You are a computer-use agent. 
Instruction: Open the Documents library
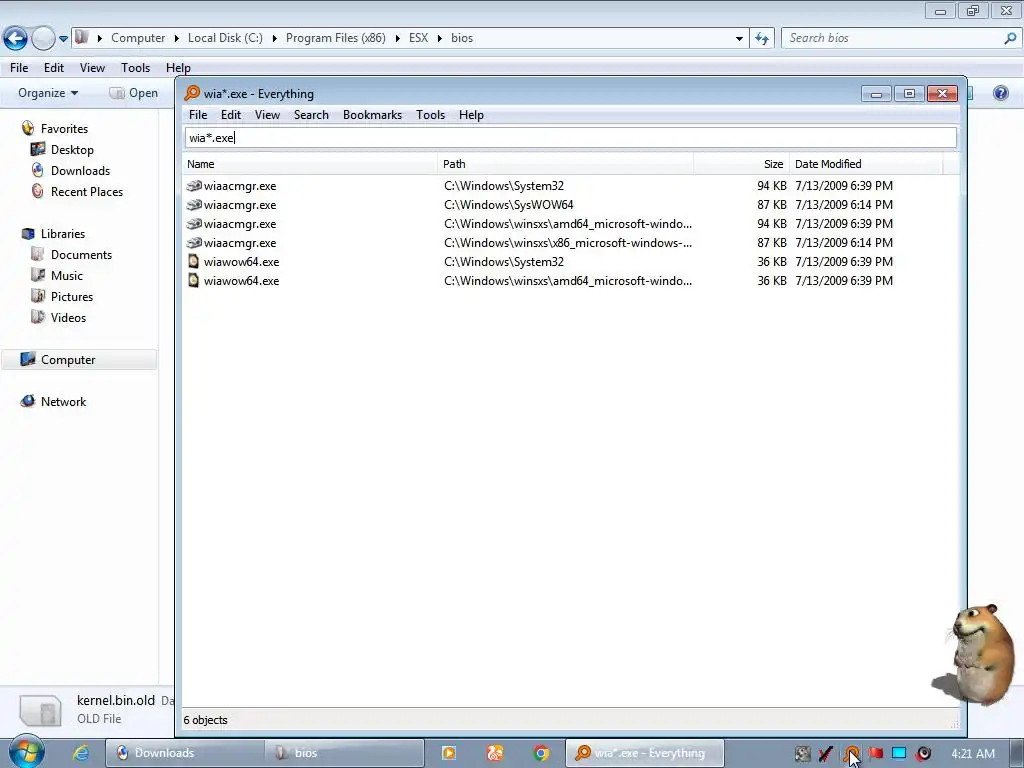coord(81,255)
